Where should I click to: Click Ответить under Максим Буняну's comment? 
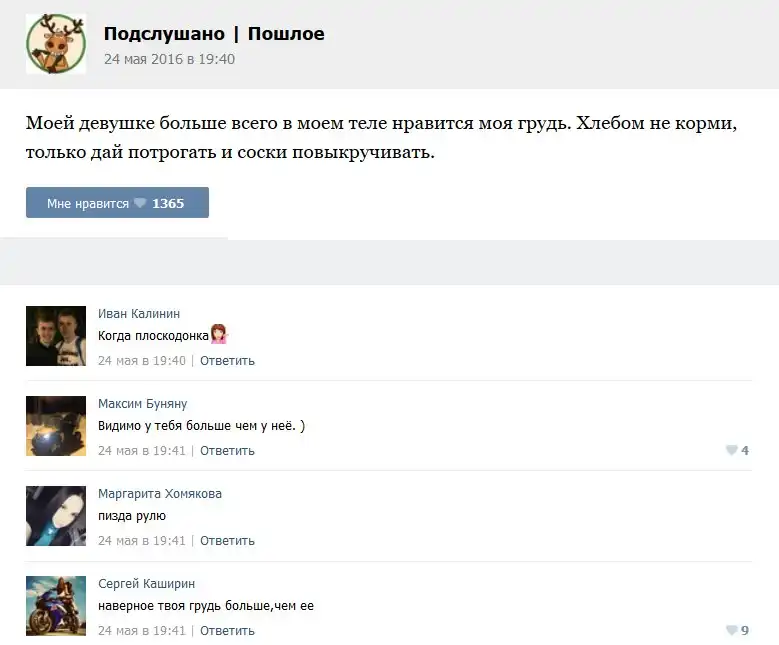(227, 451)
